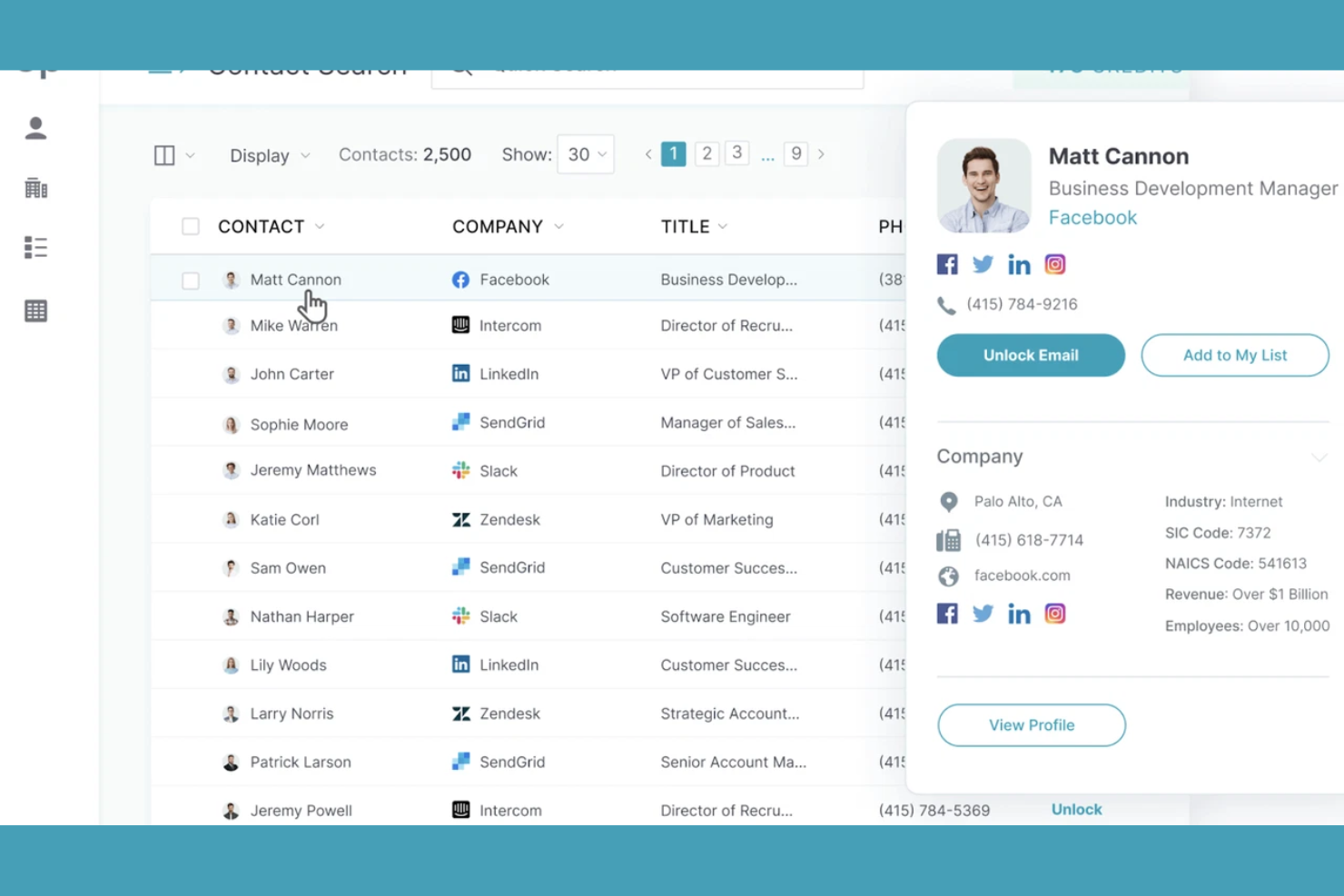Click the Unlock Email button
Screen dimensions: 1344x896
pyautogui.click(x=1031, y=355)
